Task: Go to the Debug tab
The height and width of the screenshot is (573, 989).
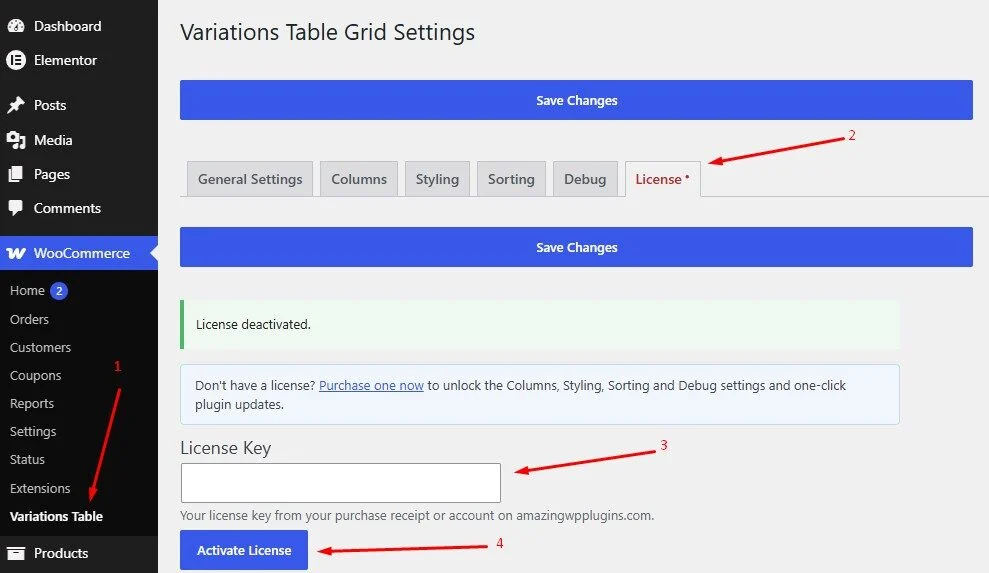Action: tap(585, 179)
